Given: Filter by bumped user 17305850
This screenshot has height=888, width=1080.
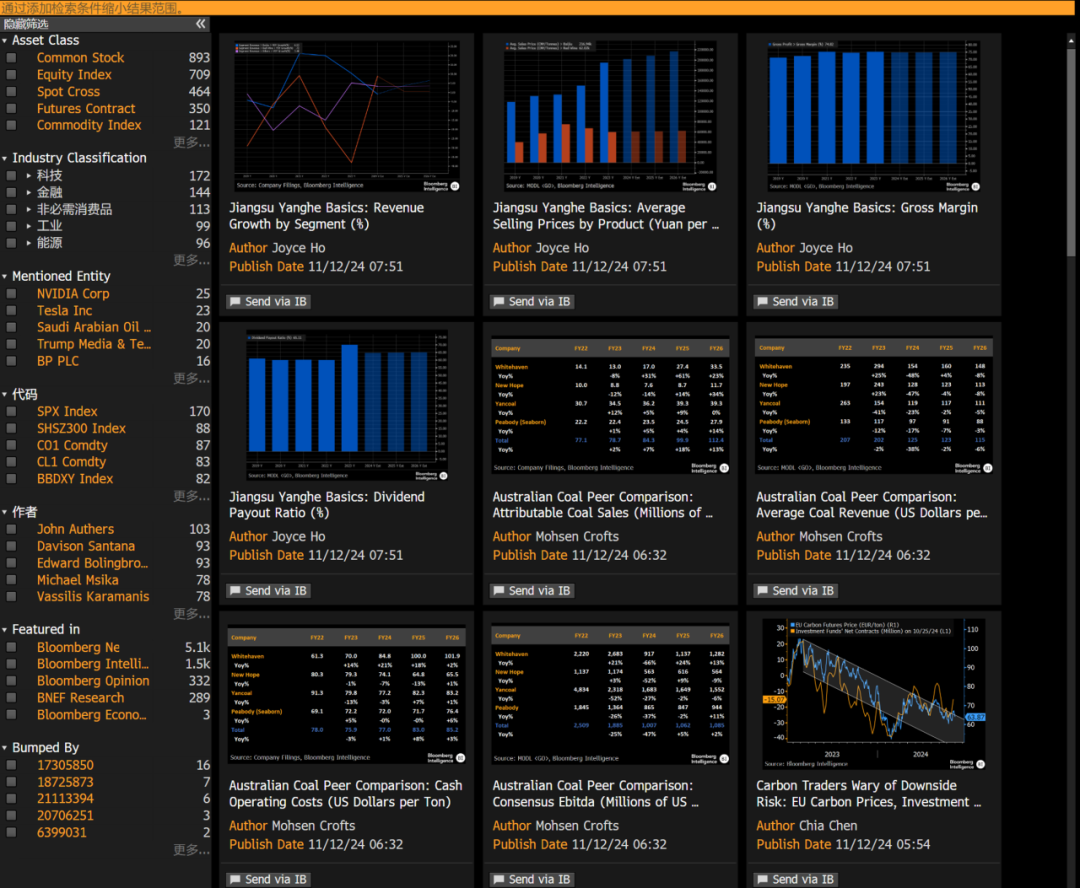Looking at the screenshot, I should point(65,765).
